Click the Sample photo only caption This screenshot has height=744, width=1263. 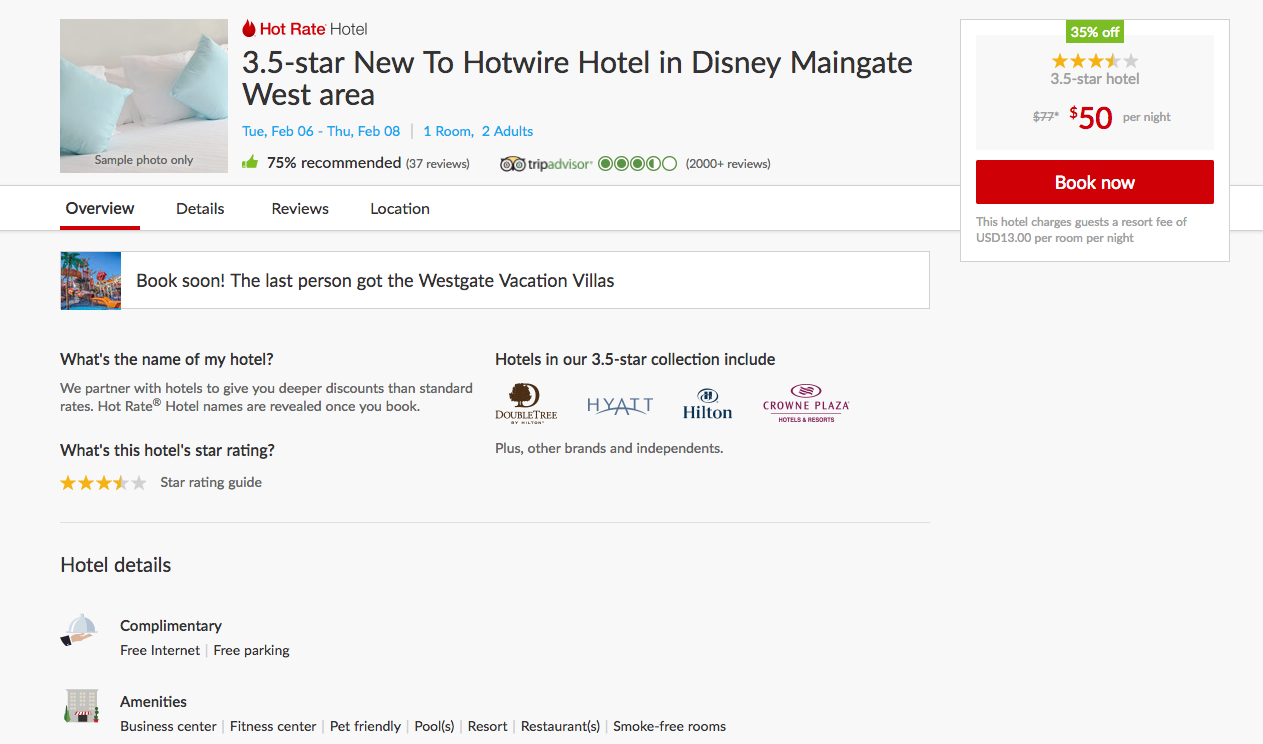pos(144,160)
